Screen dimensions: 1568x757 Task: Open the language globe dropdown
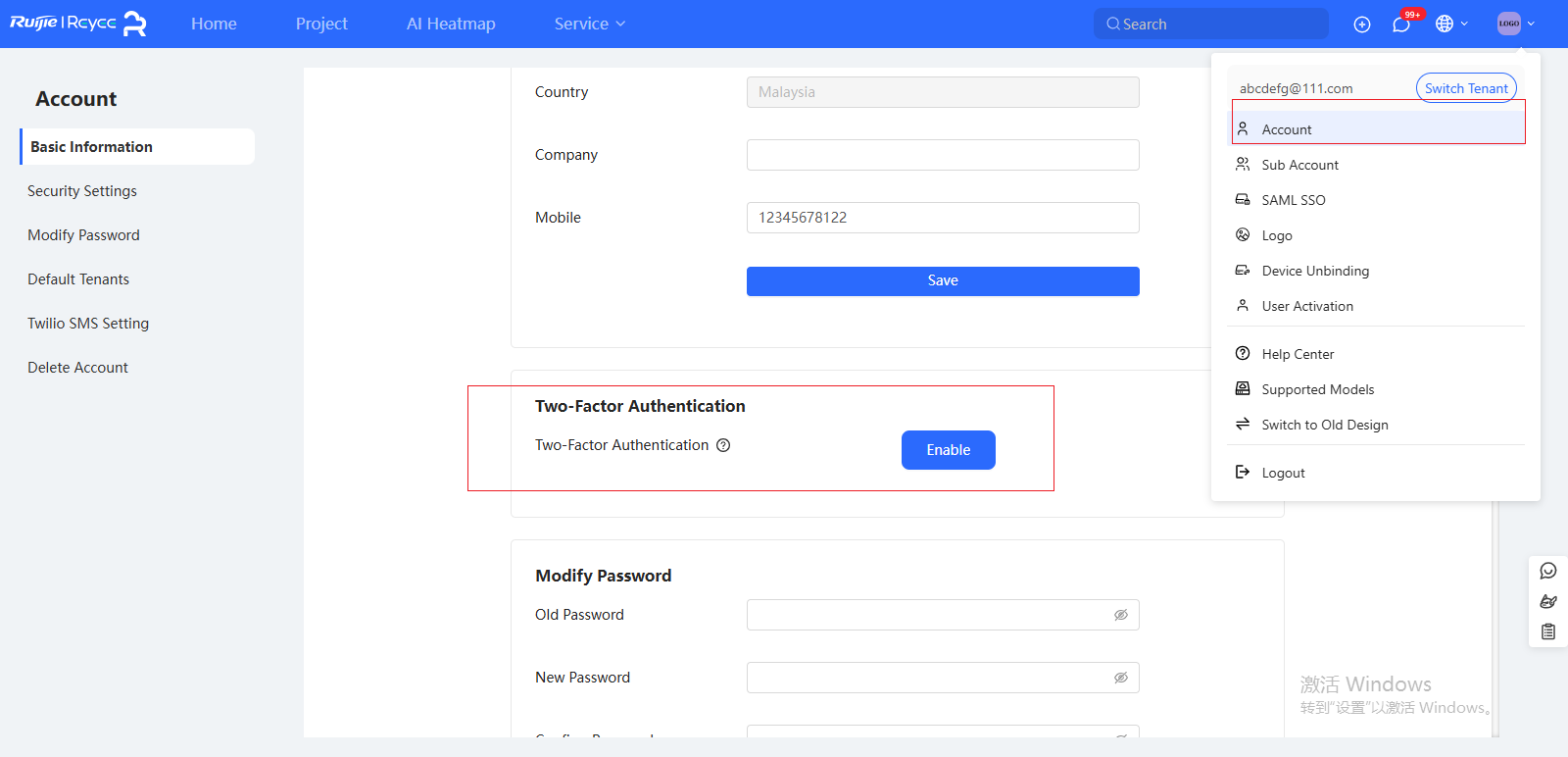pos(1450,24)
